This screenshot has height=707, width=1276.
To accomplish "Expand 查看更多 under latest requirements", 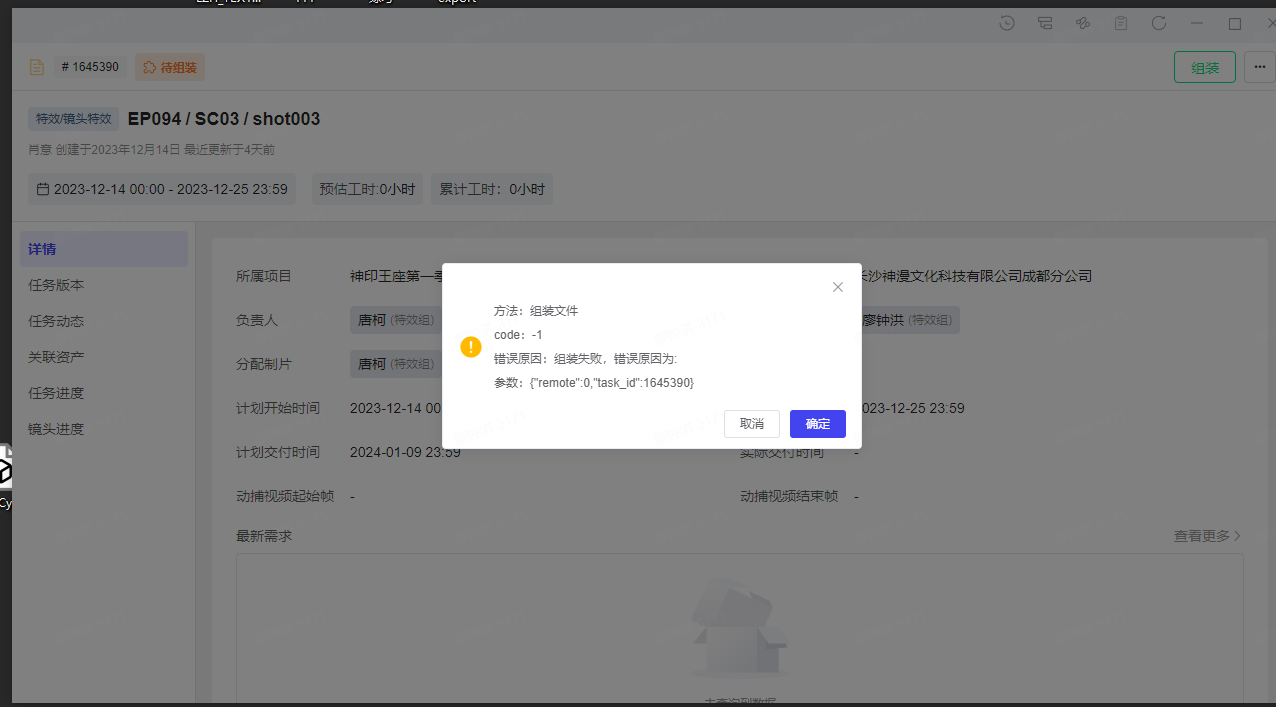I will coord(1207,536).
